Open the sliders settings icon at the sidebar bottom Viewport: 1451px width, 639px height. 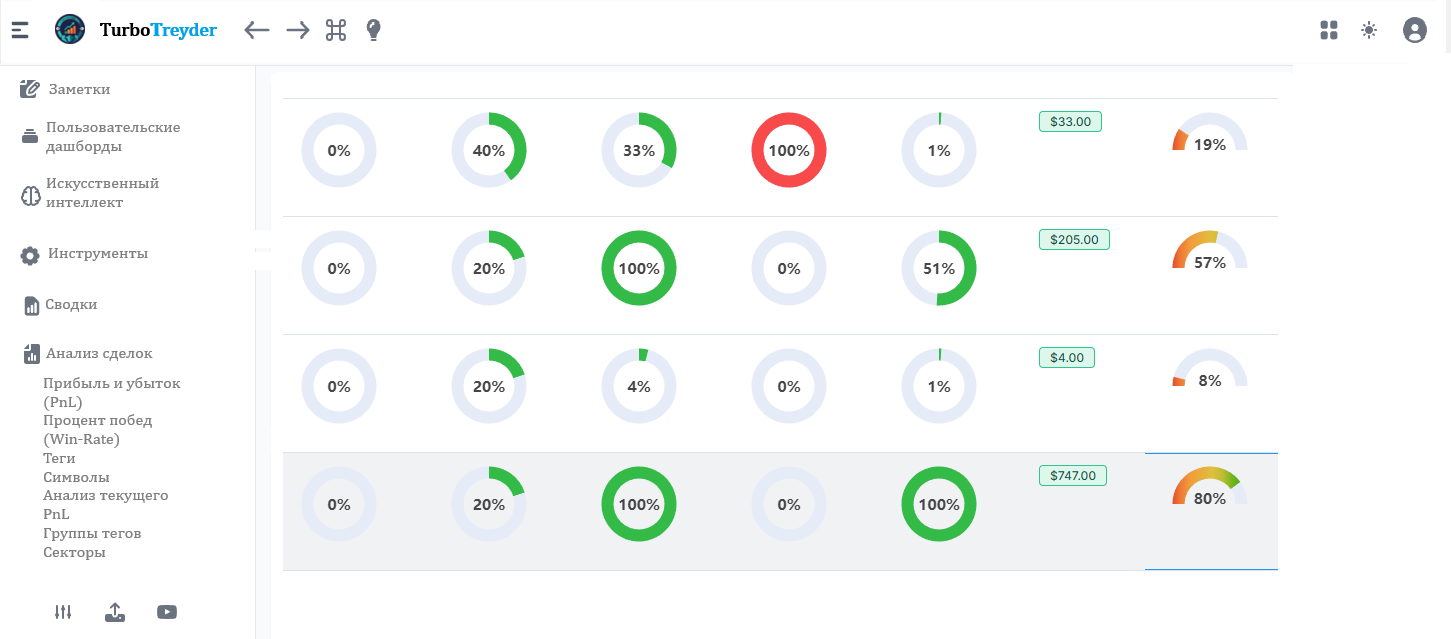pos(63,612)
